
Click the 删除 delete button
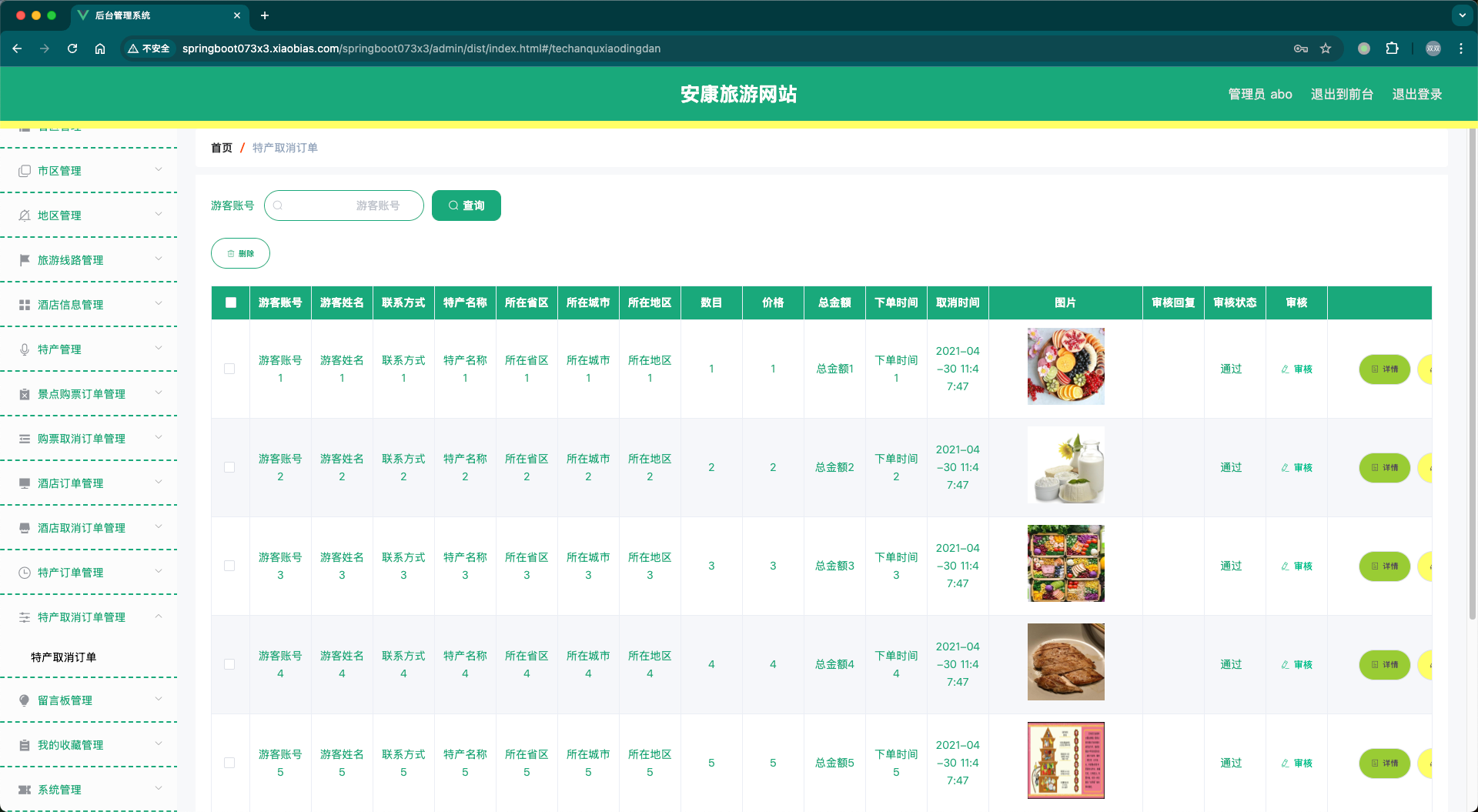pyautogui.click(x=240, y=253)
